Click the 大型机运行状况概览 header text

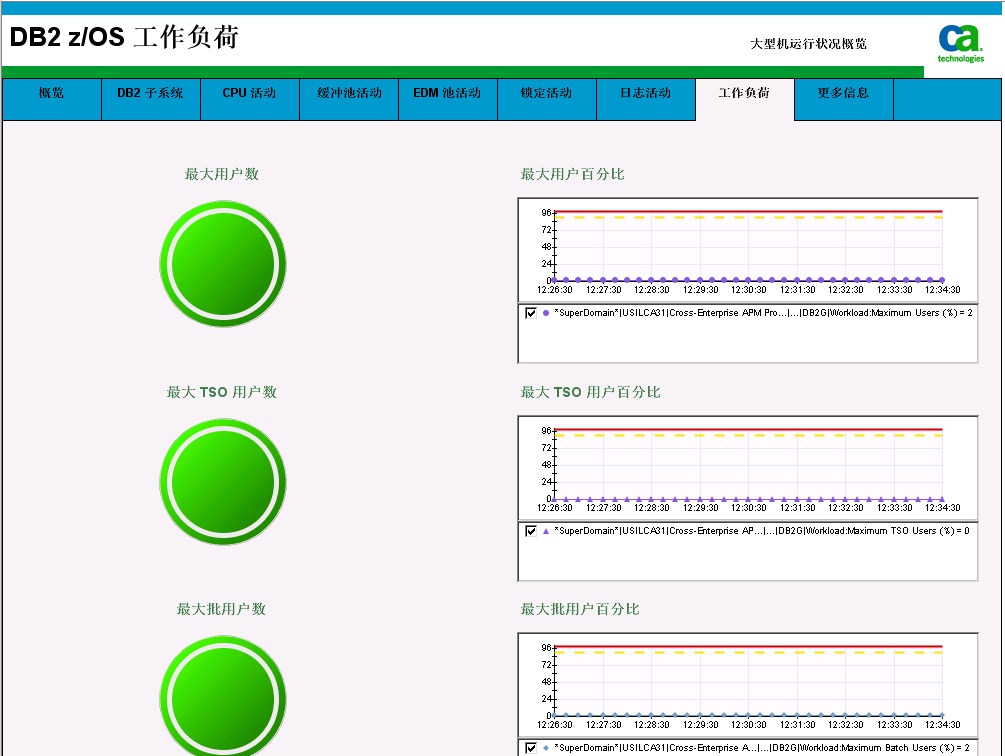[808, 44]
